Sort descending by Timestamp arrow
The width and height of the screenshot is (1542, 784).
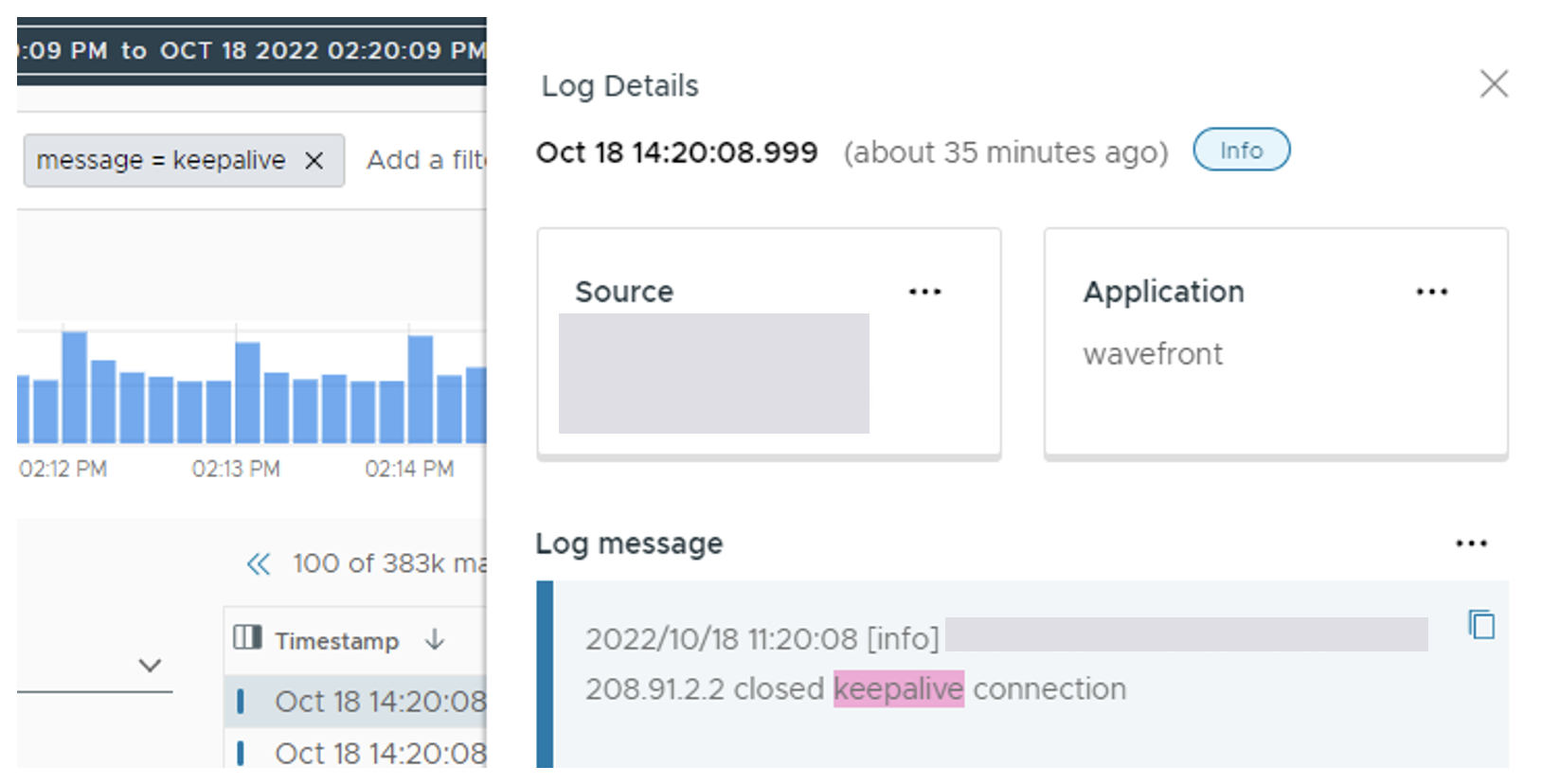(x=435, y=640)
